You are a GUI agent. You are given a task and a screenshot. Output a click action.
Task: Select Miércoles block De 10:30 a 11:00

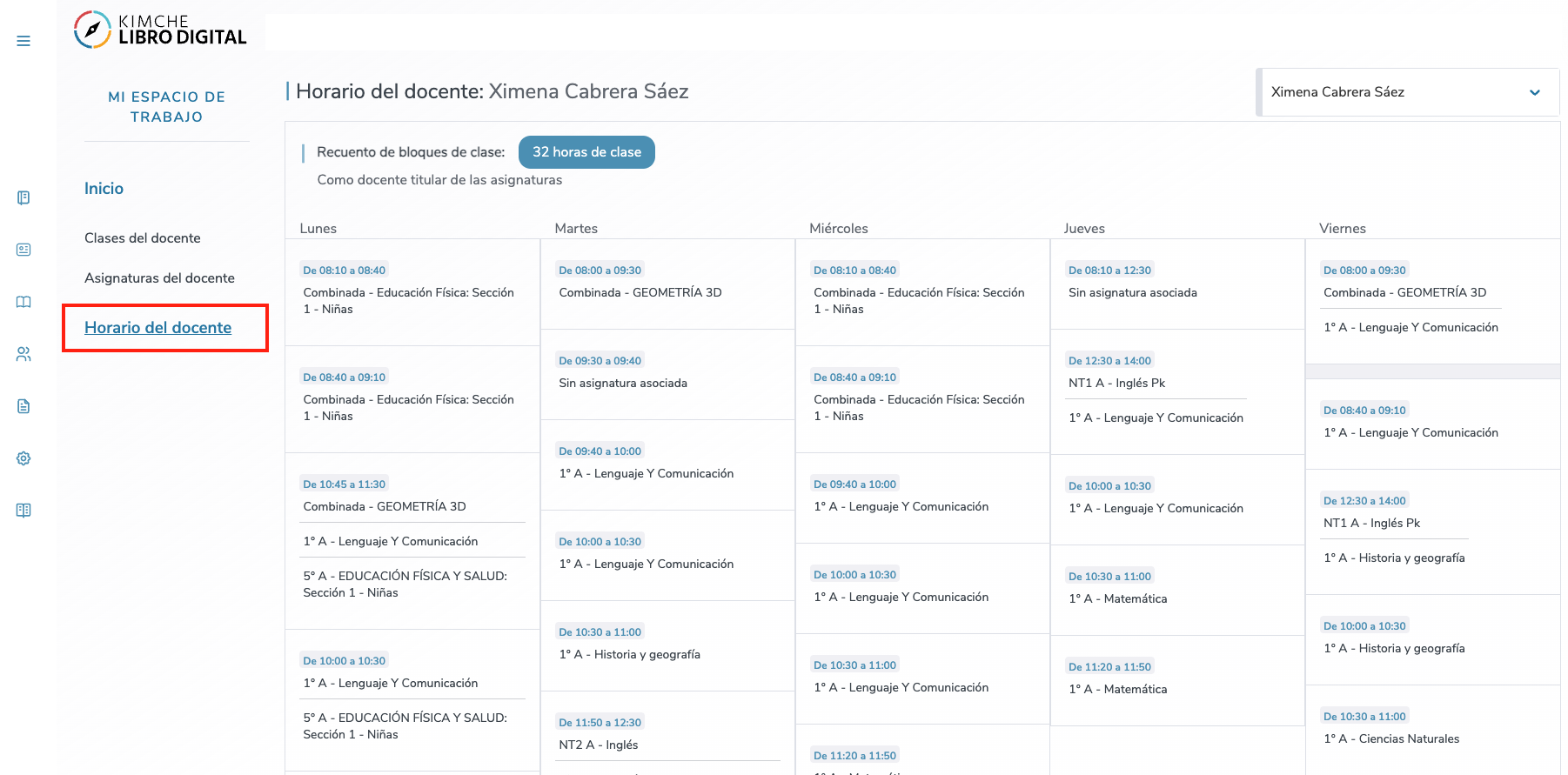(x=855, y=665)
